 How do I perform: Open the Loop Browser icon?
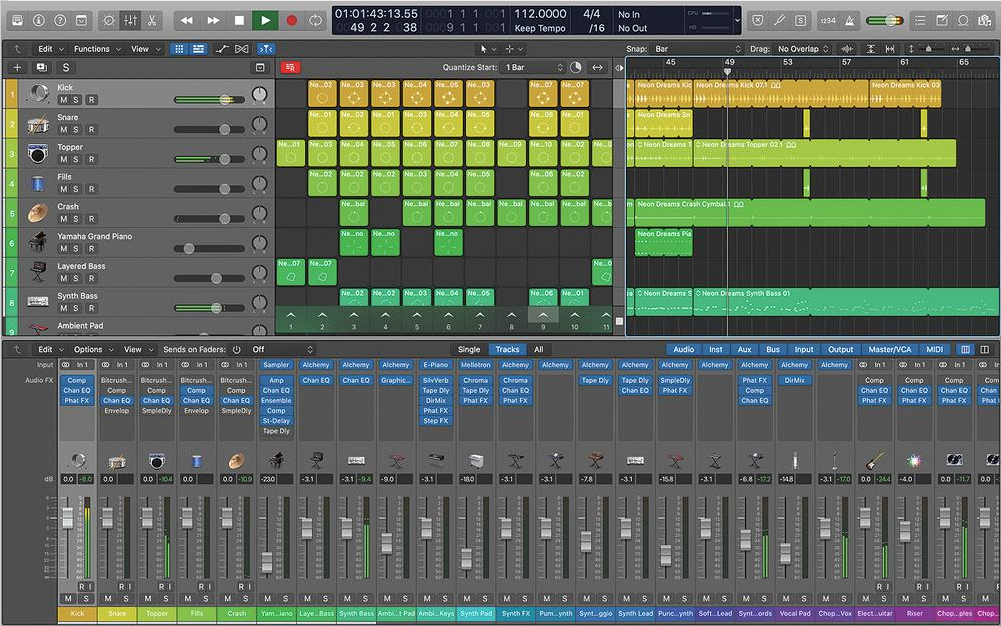(963, 20)
